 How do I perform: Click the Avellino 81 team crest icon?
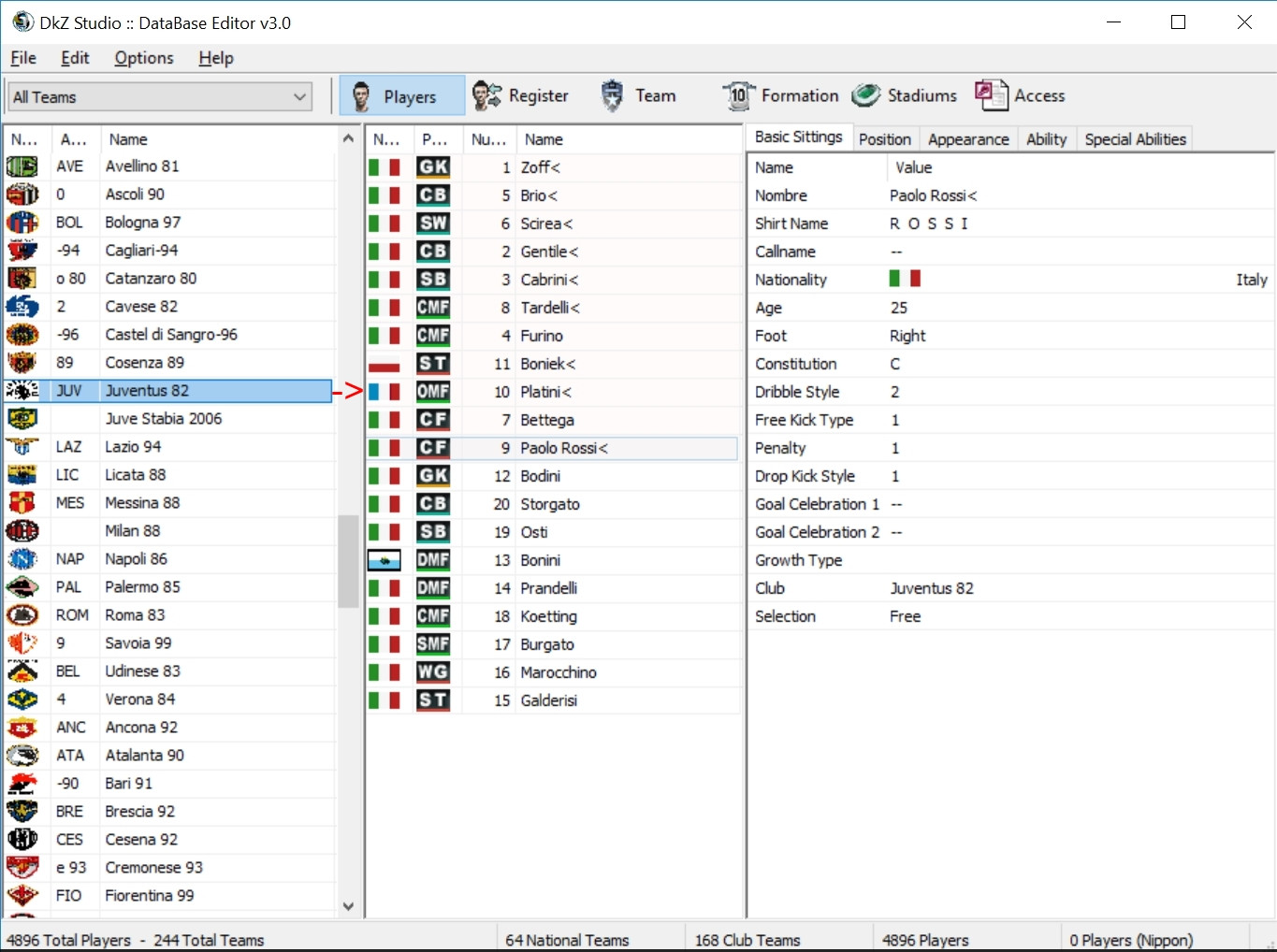[x=22, y=166]
